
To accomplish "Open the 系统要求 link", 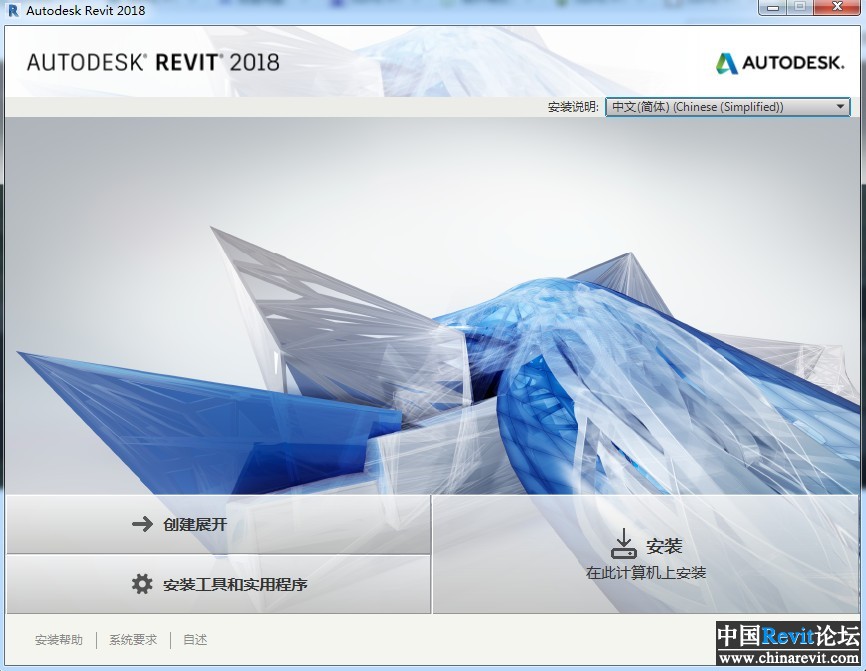I will point(133,640).
